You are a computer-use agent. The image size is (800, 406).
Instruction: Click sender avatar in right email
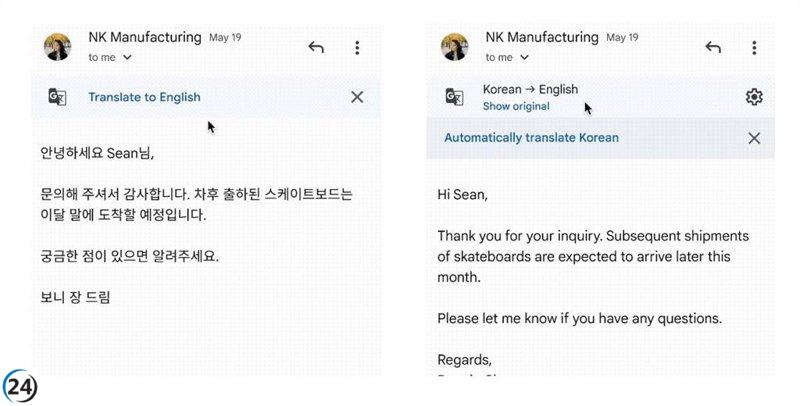[x=455, y=47]
